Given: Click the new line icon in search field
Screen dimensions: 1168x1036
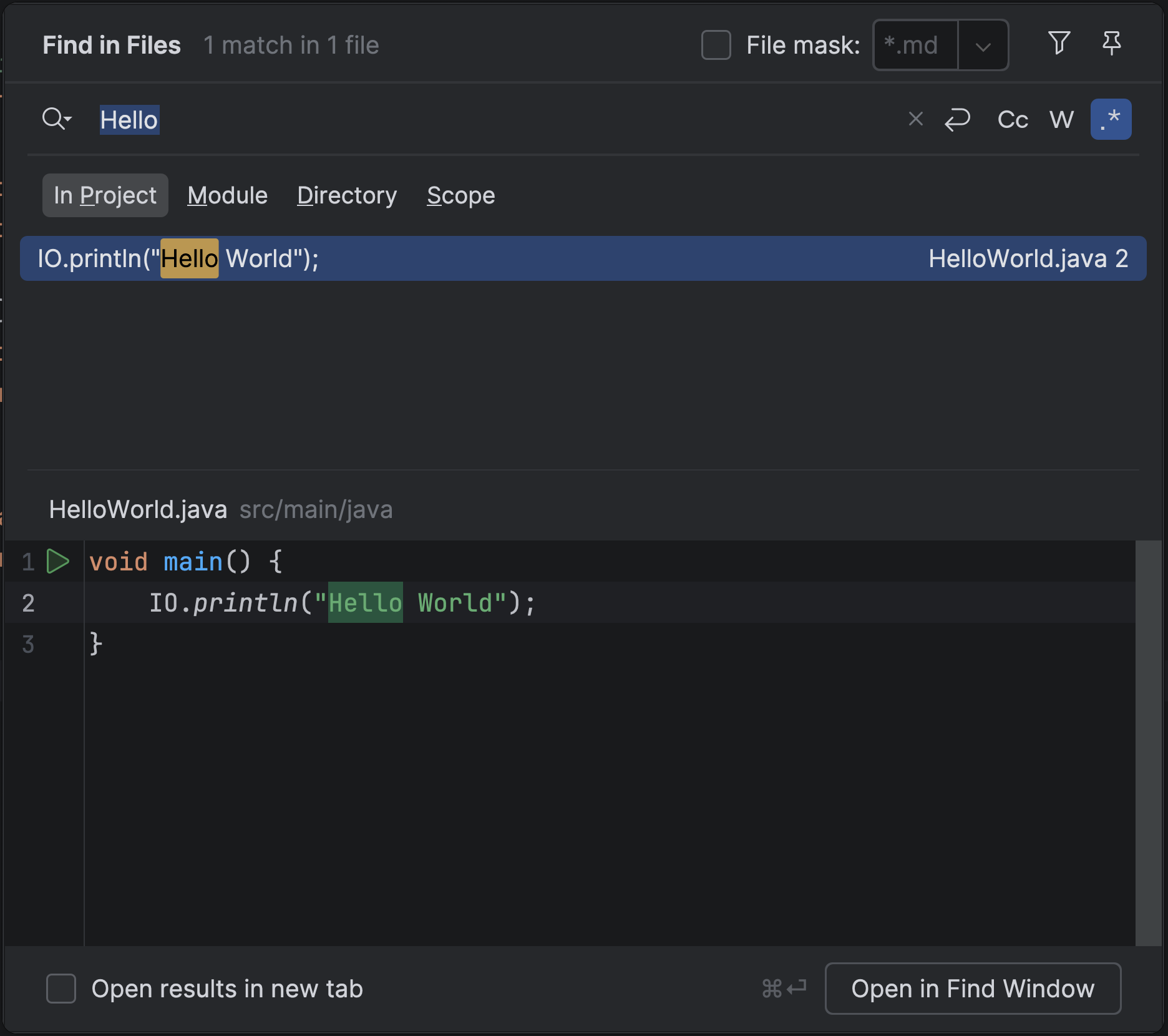Looking at the screenshot, I should coord(957,119).
